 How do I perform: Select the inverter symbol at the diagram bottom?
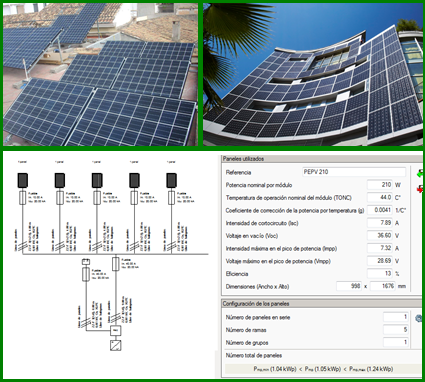click(116, 345)
